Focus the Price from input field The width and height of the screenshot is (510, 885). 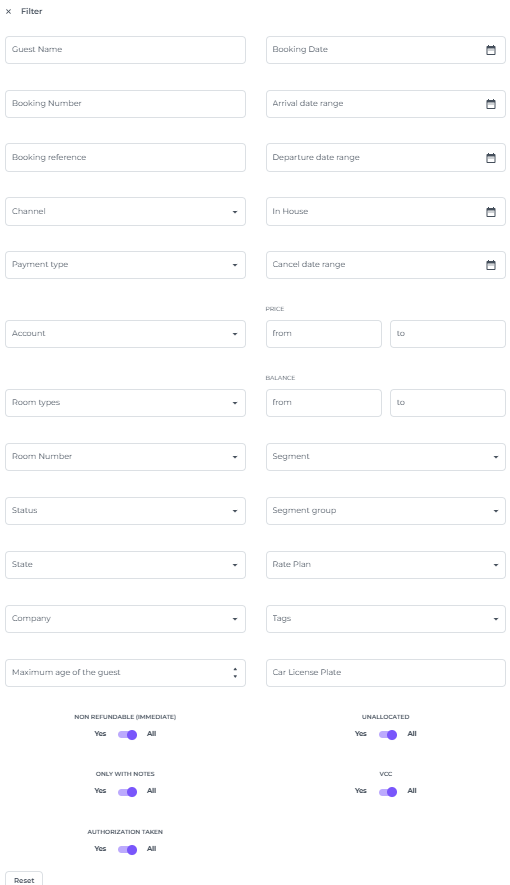point(324,334)
